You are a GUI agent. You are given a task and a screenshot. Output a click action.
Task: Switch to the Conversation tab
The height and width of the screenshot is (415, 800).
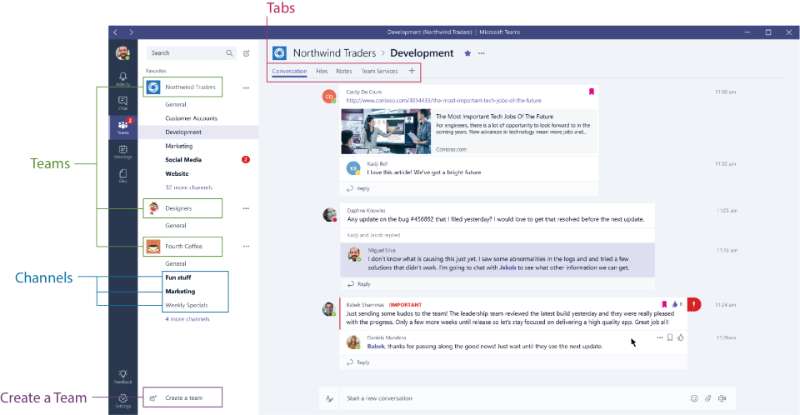pyautogui.click(x=289, y=71)
